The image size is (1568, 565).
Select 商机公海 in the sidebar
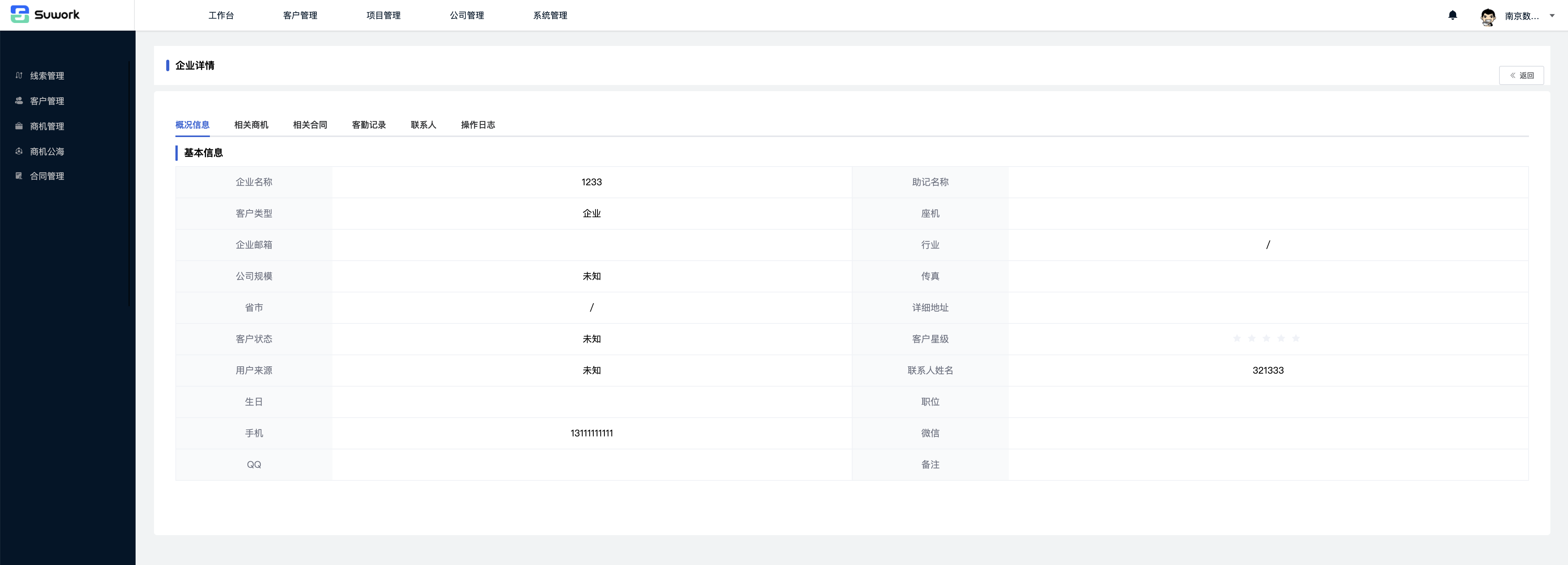coord(47,152)
